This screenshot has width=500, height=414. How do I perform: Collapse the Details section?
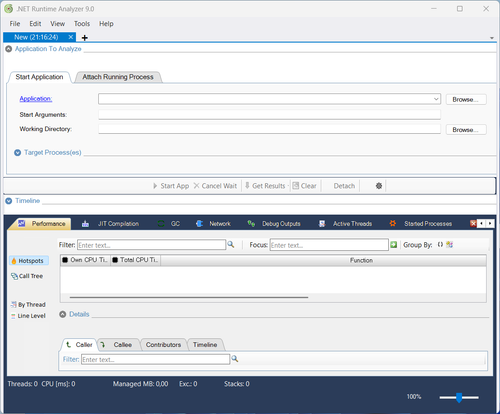[63, 314]
